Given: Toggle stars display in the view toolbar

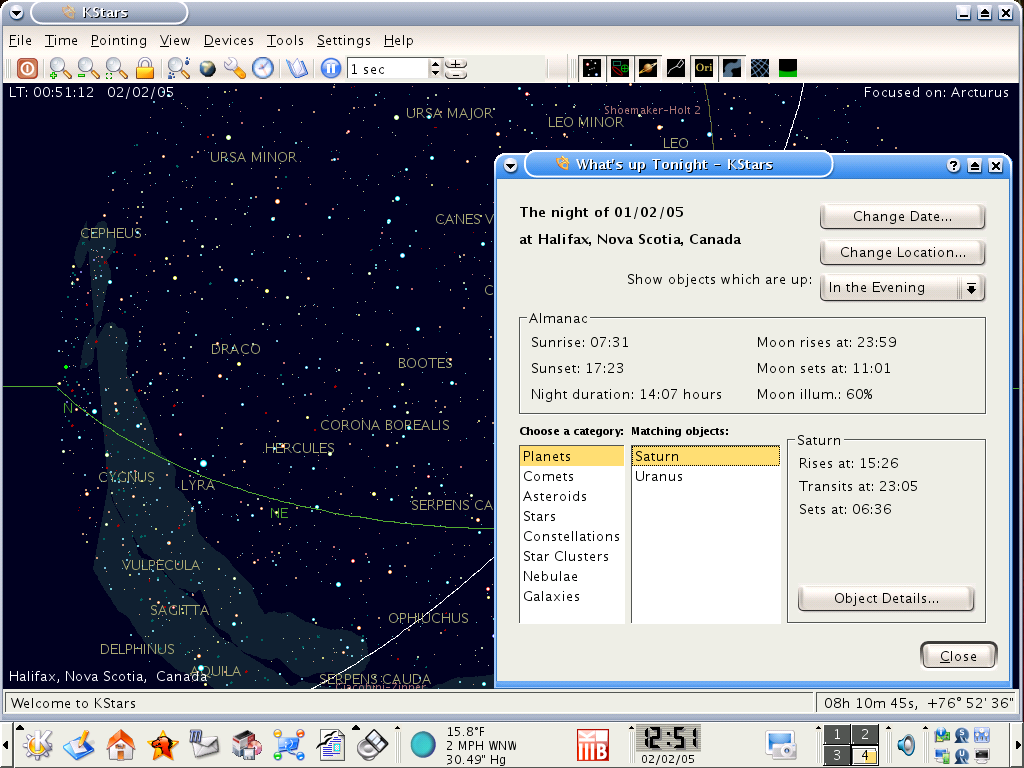Looking at the screenshot, I should [592, 68].
